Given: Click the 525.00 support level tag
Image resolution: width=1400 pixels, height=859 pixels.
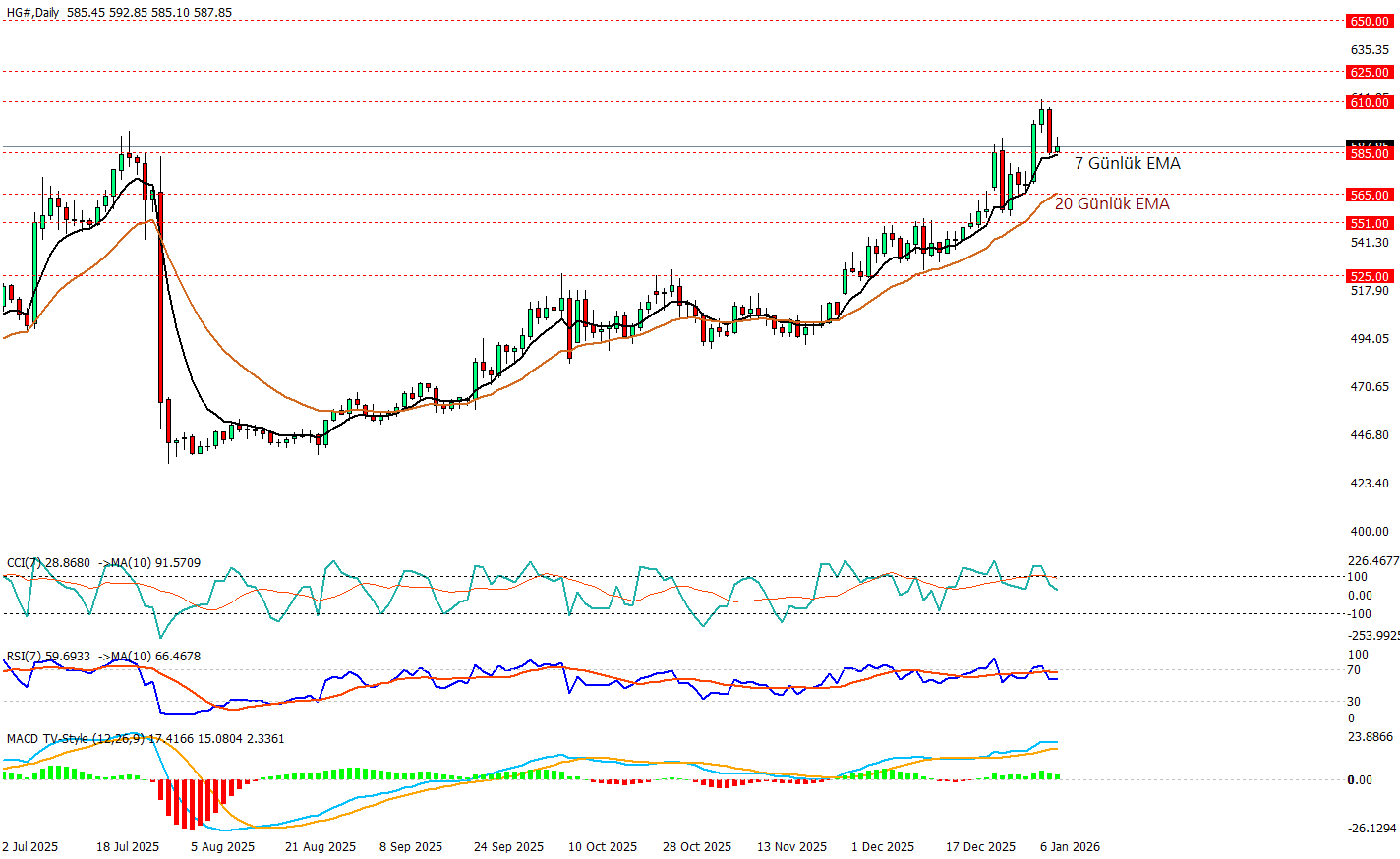Looking at the screenshot, I should (1370, 276).
